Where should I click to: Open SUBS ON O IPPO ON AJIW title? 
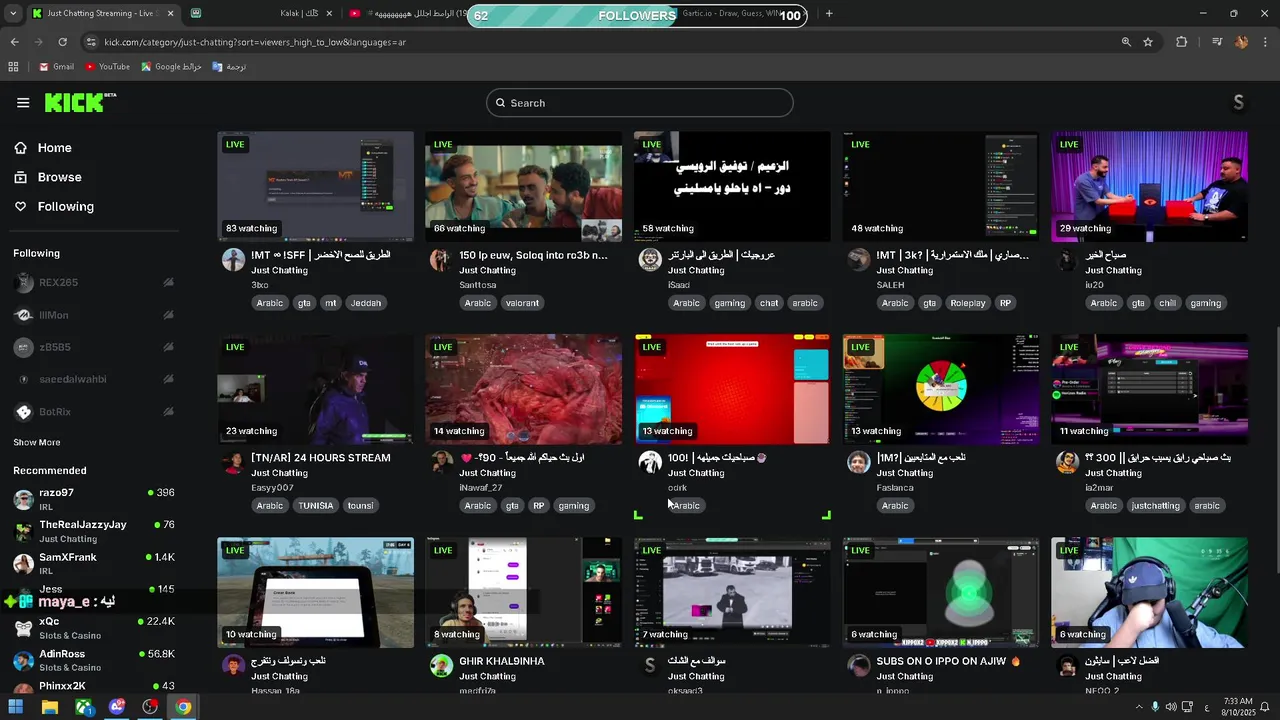click(948, 661)
